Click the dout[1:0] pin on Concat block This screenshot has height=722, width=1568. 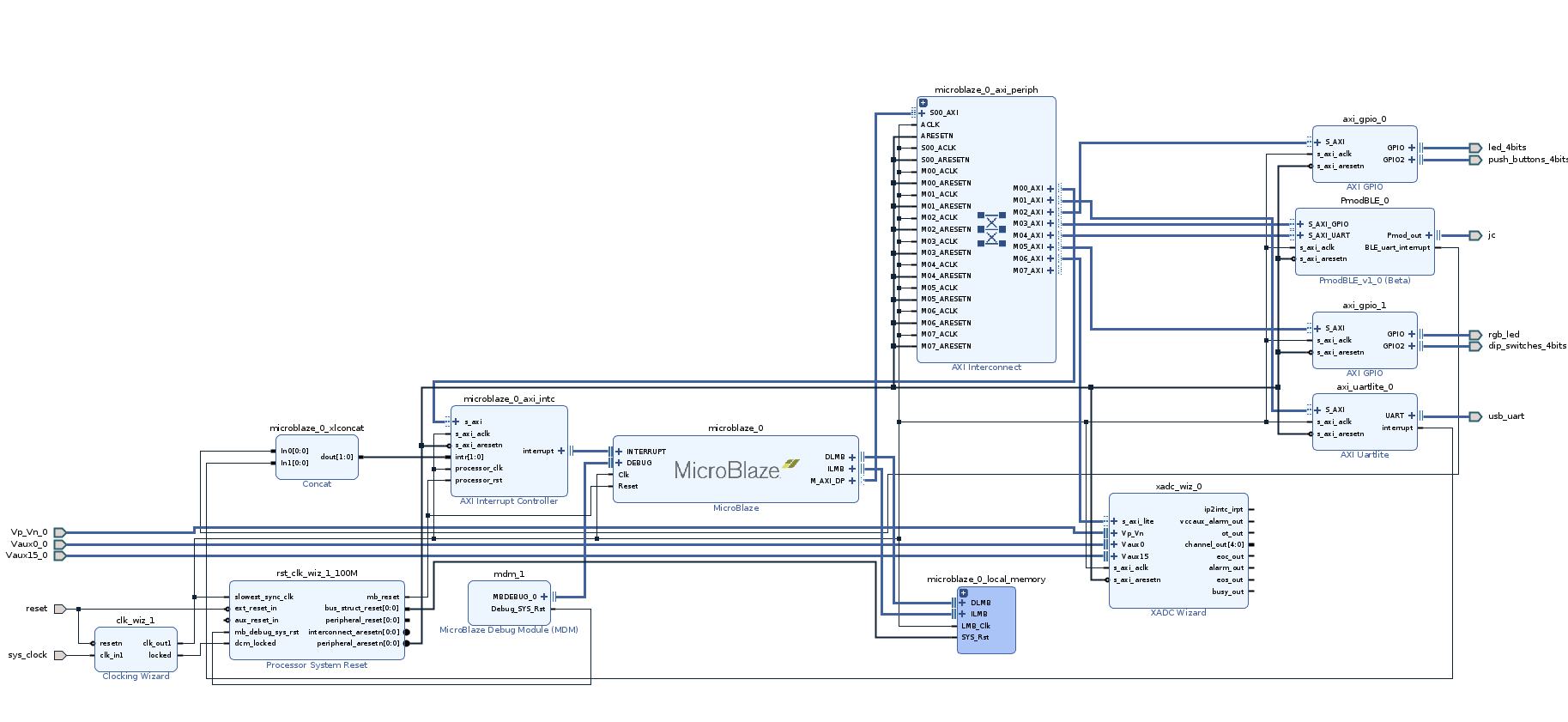point(336,457)
